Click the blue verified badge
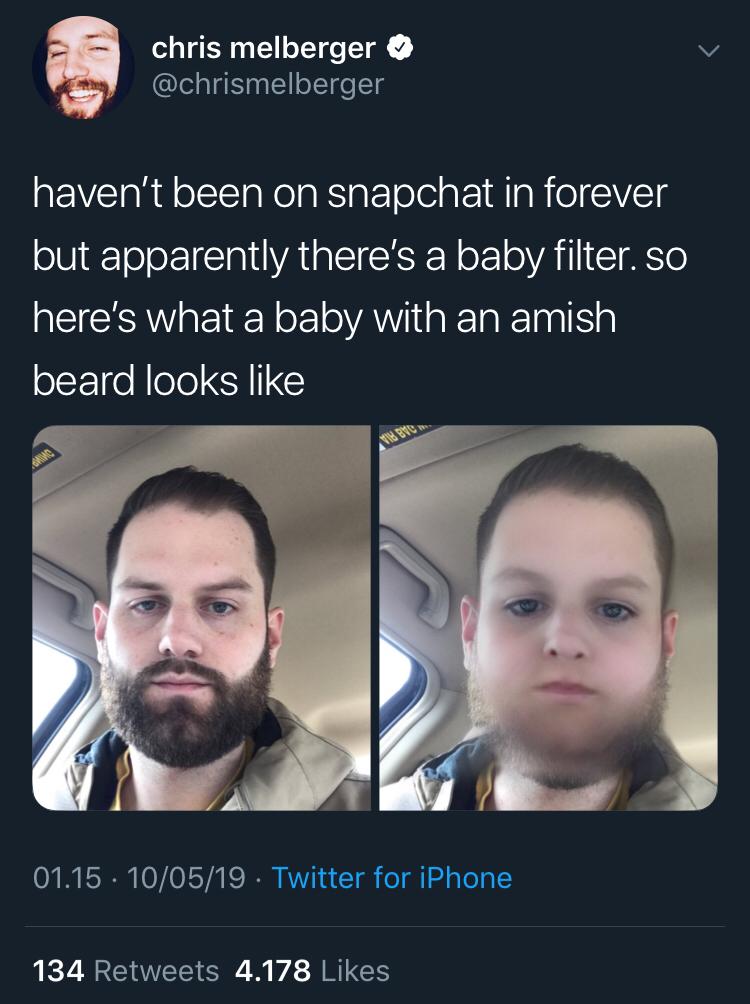This screenshot has width=750, height=1004. 400,49
